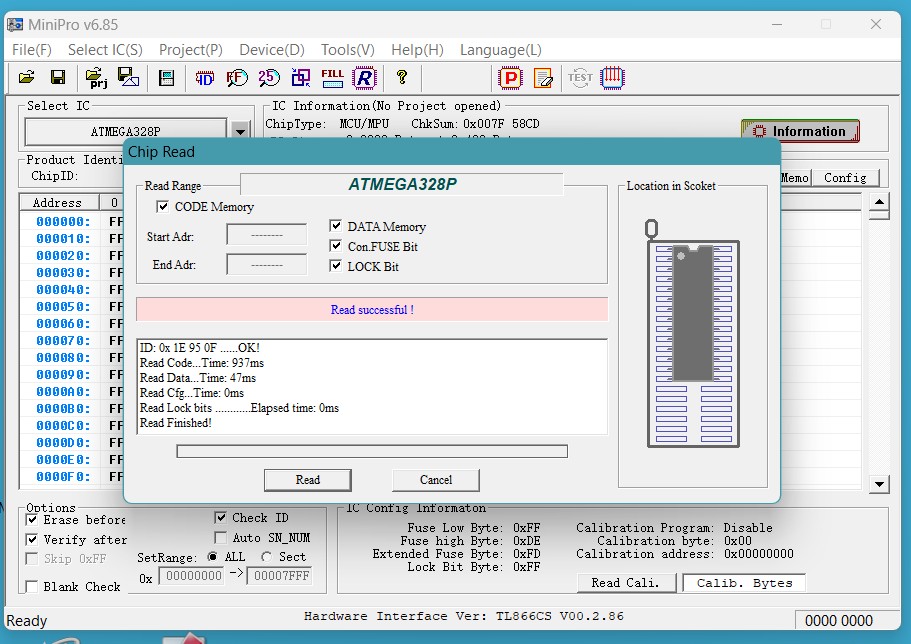
Task: Click the Information button
Action: pos(800,131)
